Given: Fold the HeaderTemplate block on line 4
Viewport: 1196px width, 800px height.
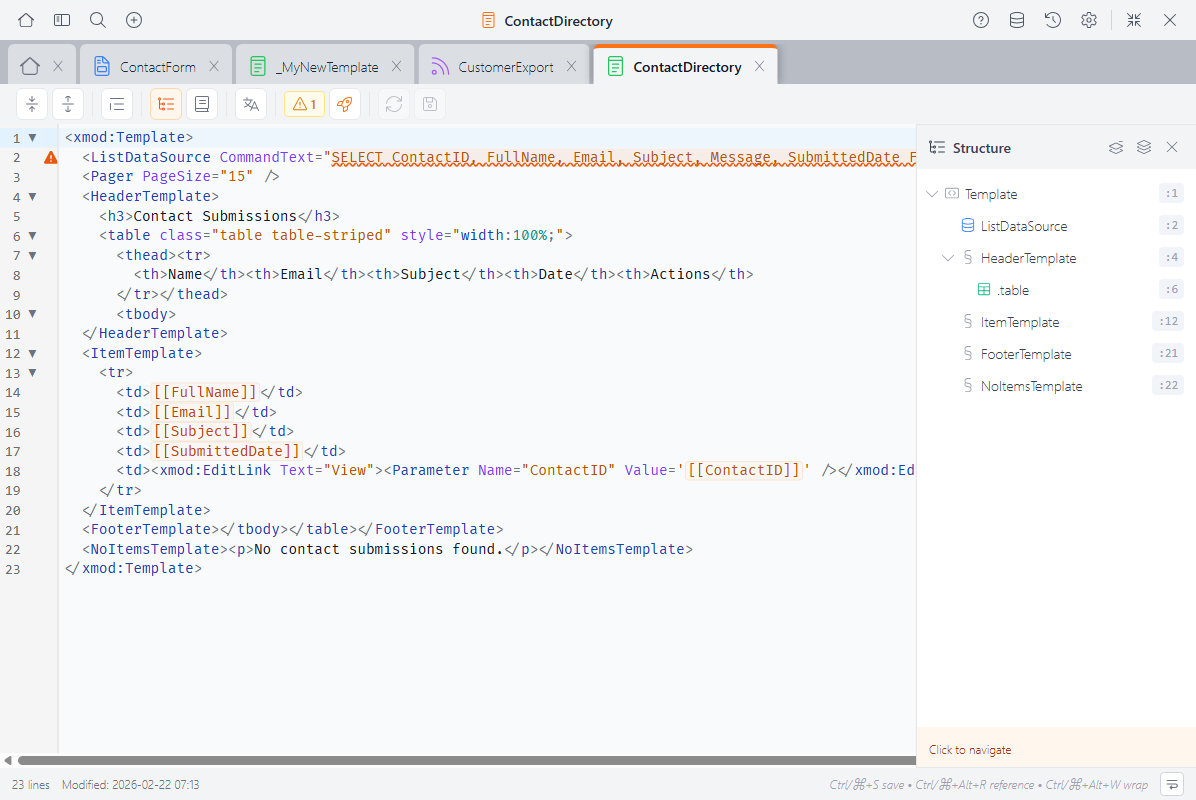Looking at the screenshot, I should point(33,197).
